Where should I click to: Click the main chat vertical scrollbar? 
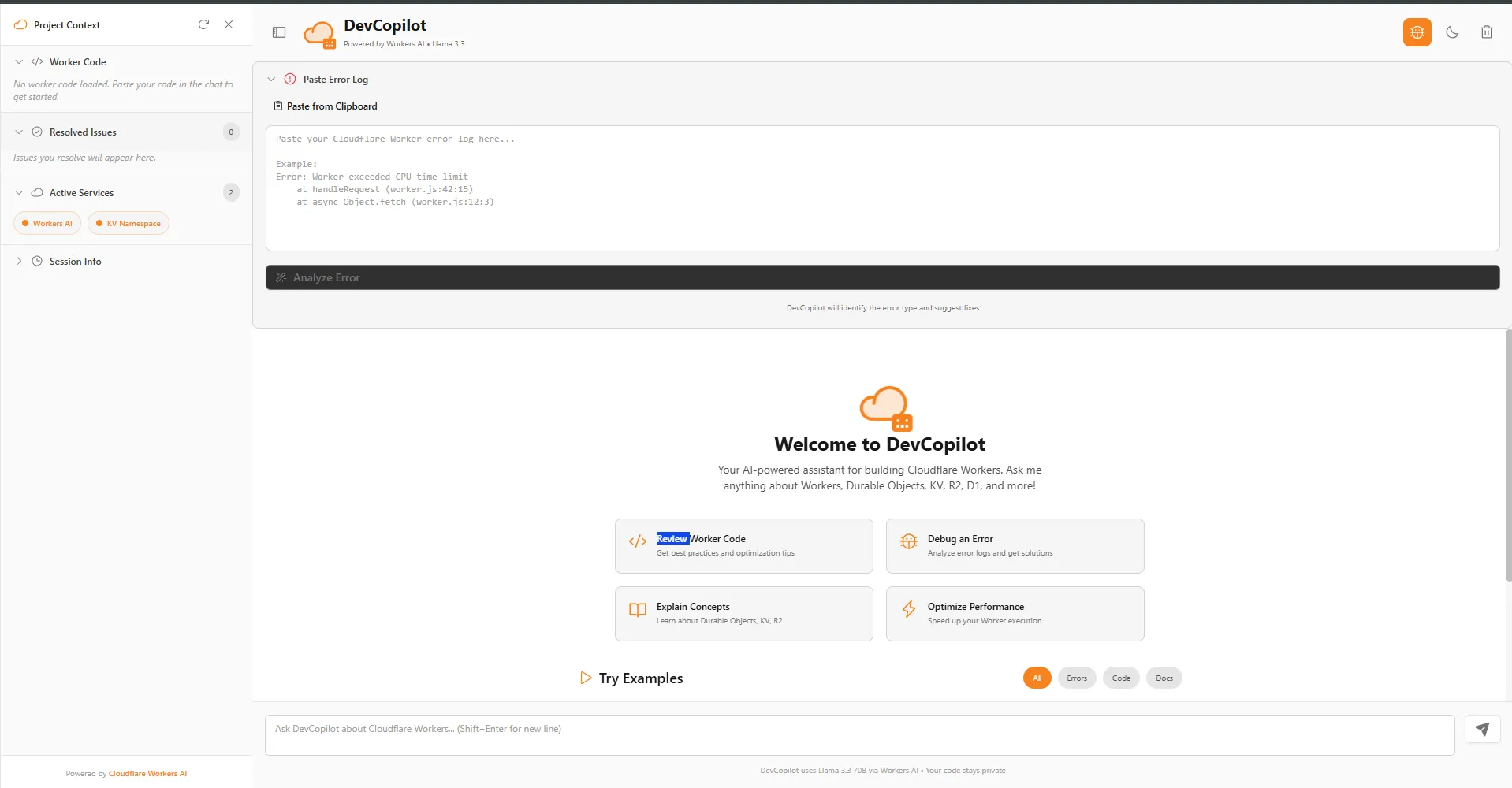[x=1508, y=455]
